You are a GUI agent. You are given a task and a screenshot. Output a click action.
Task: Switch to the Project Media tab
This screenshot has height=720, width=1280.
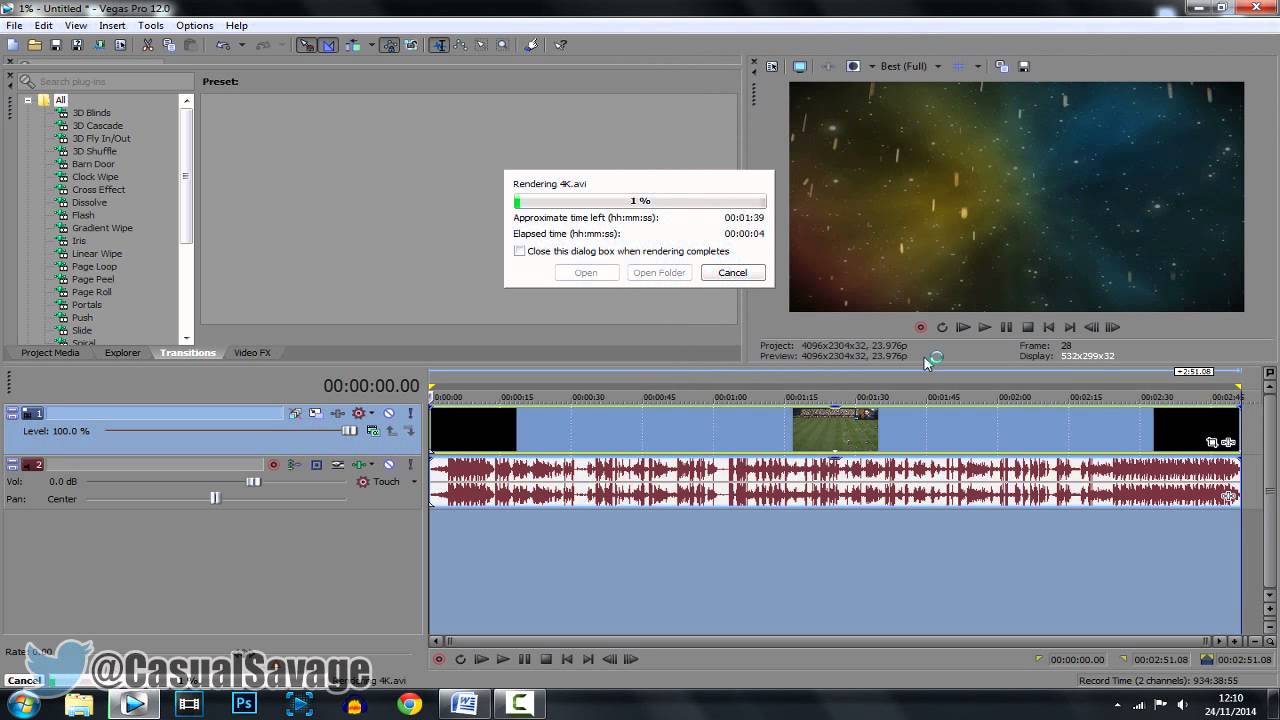pos(50,353)
